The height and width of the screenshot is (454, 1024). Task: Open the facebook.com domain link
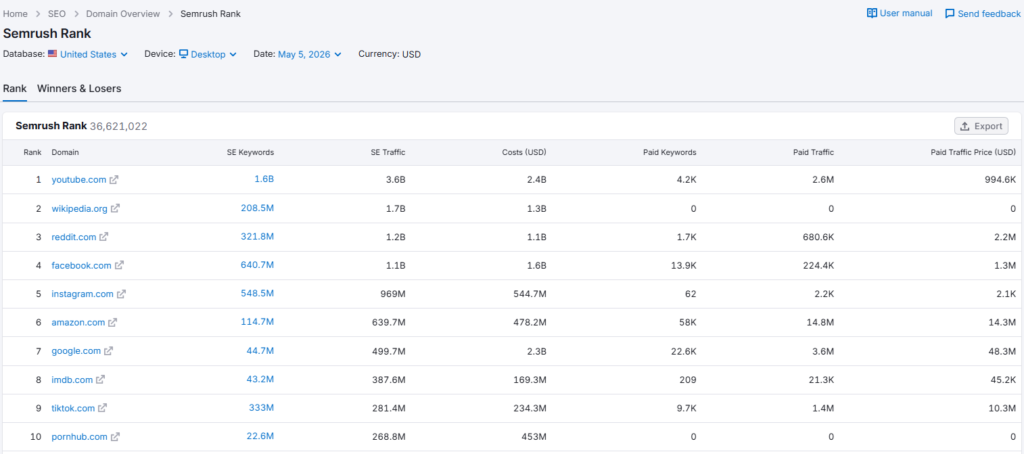(x=82, y=265)
